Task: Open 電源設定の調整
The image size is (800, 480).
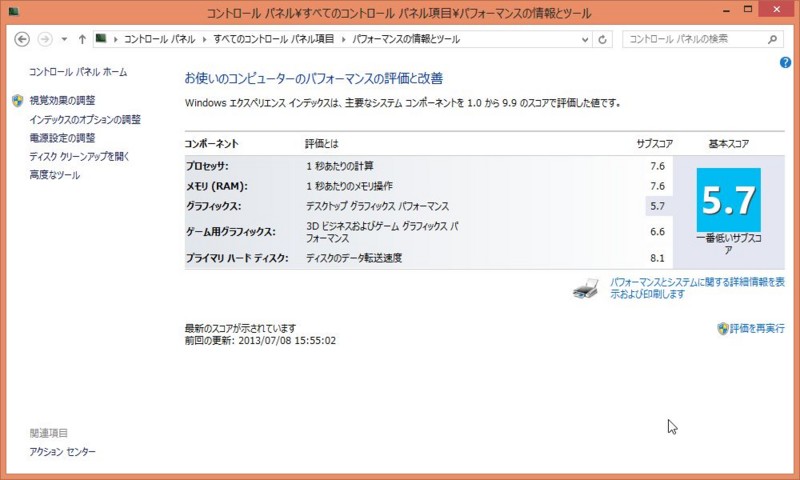Action: (x=62, y=138)
